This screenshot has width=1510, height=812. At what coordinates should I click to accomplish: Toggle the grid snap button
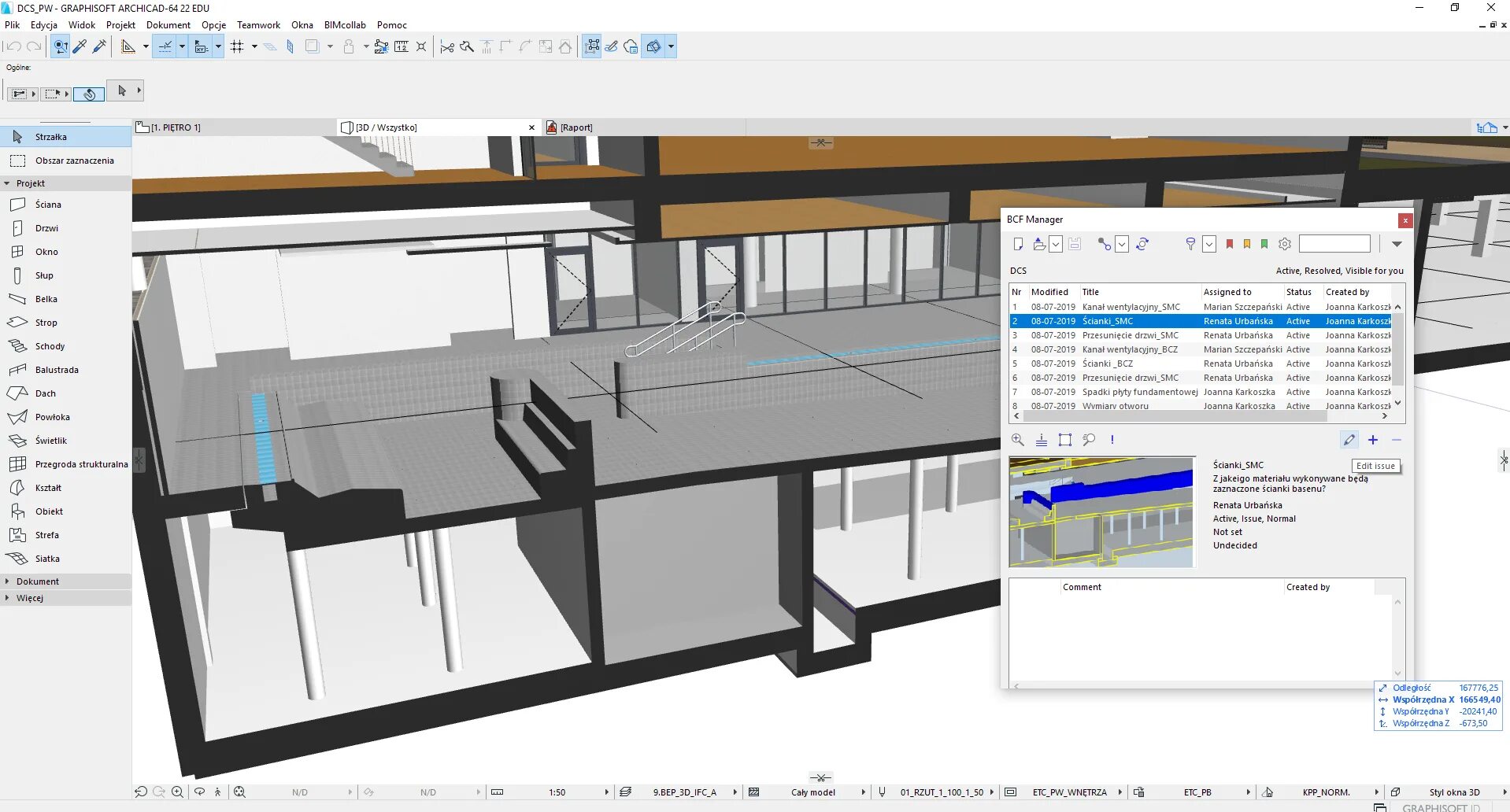238,46
